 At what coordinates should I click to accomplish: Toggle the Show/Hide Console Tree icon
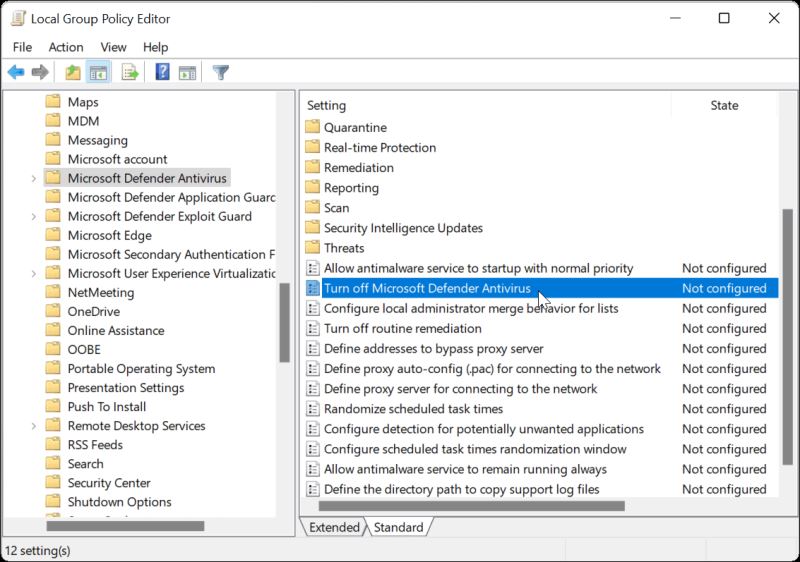point(98,72)
